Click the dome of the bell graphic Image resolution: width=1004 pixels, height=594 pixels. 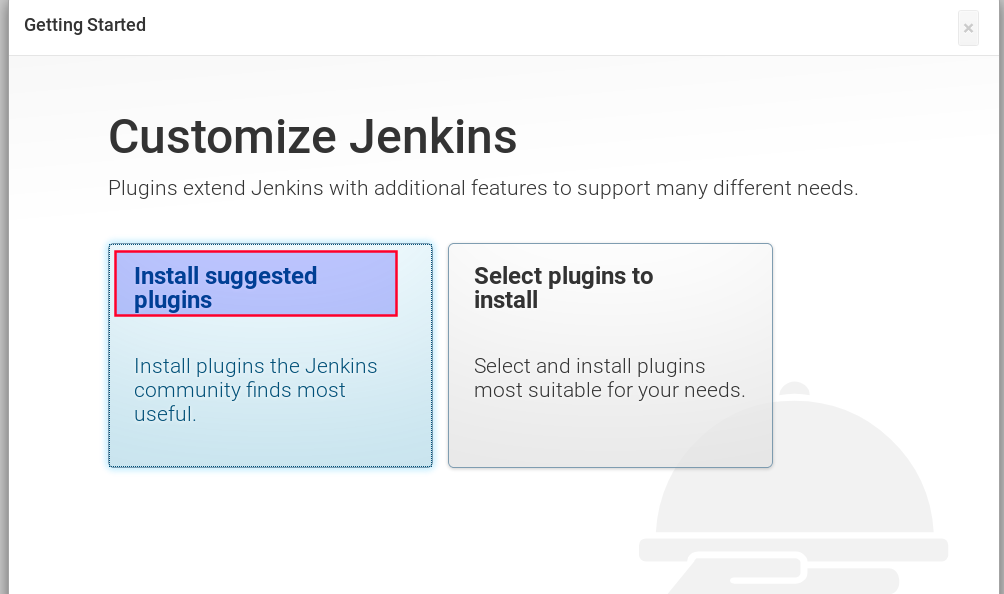pyautogui.click(x=794, y=466)
